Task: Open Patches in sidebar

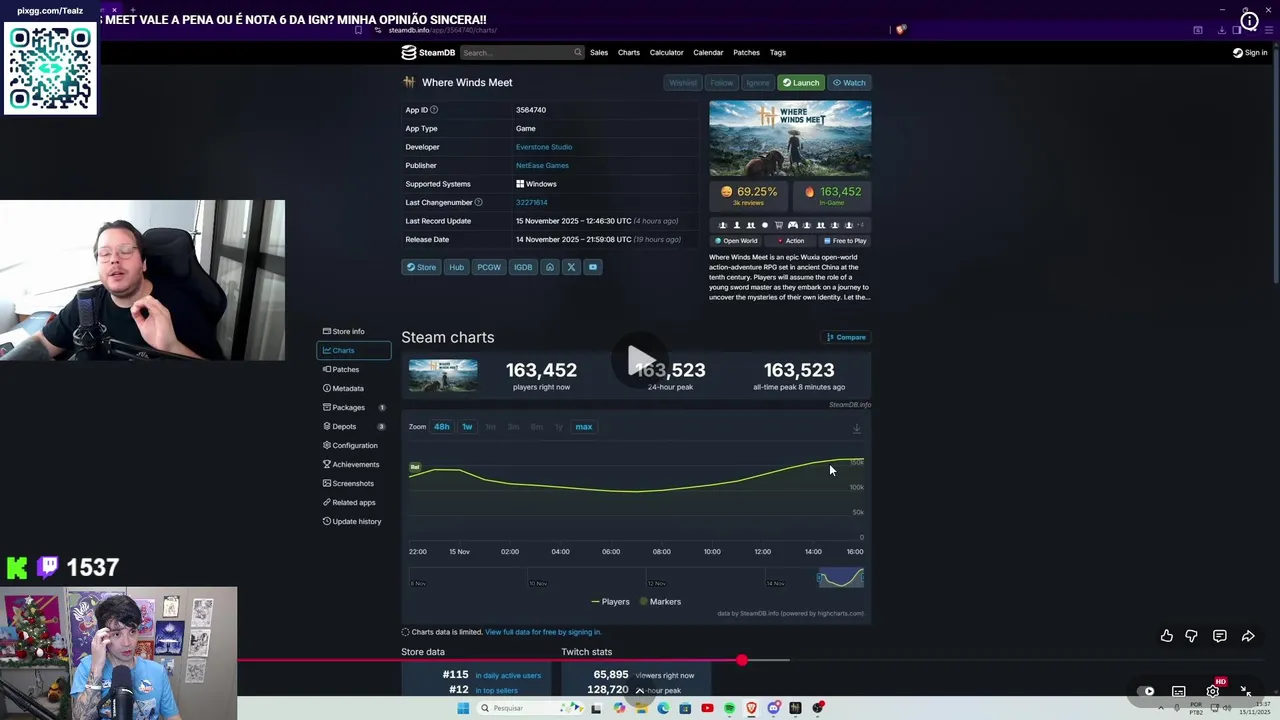Action: pos(354,369)
